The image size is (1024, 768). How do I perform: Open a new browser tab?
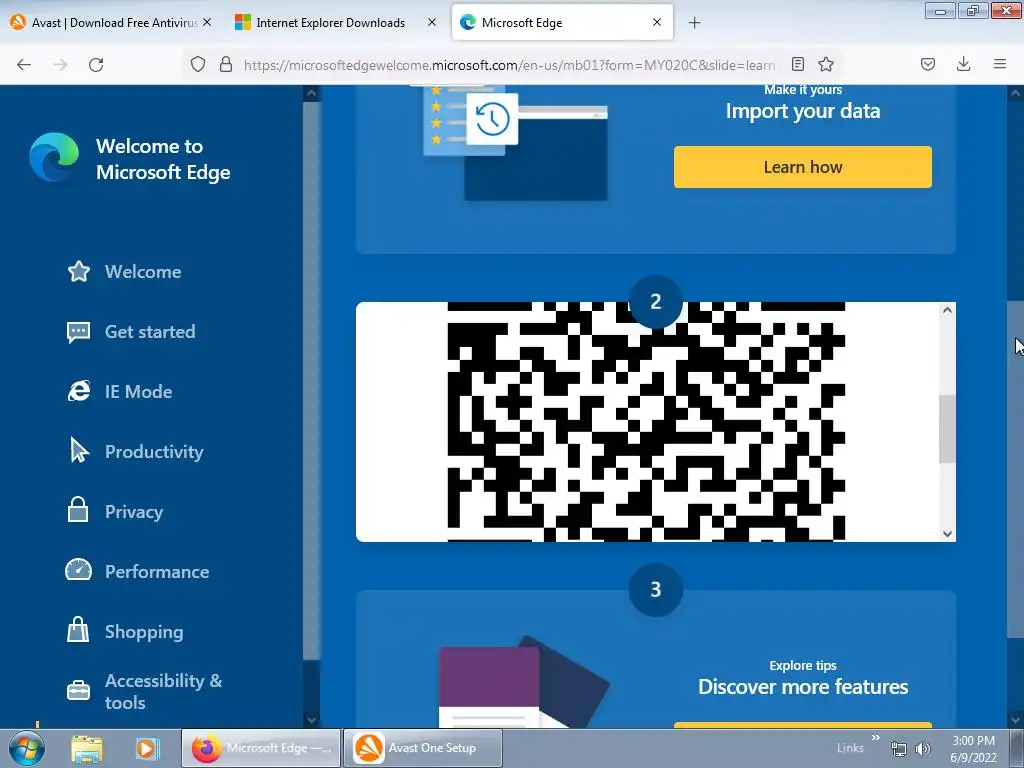[694, 23]
